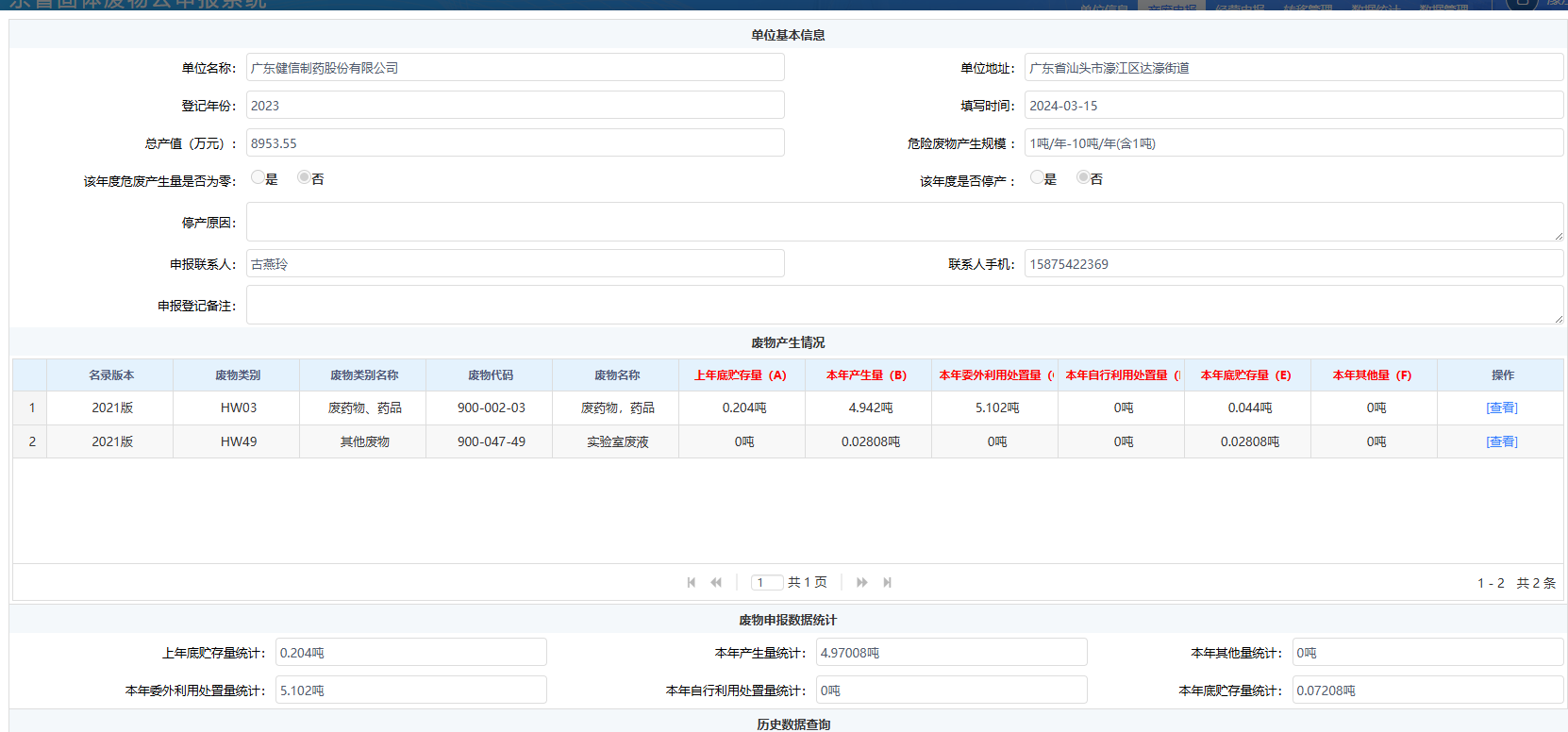
Task: Click the 填写时间 date field
Action: (1293, 106)
